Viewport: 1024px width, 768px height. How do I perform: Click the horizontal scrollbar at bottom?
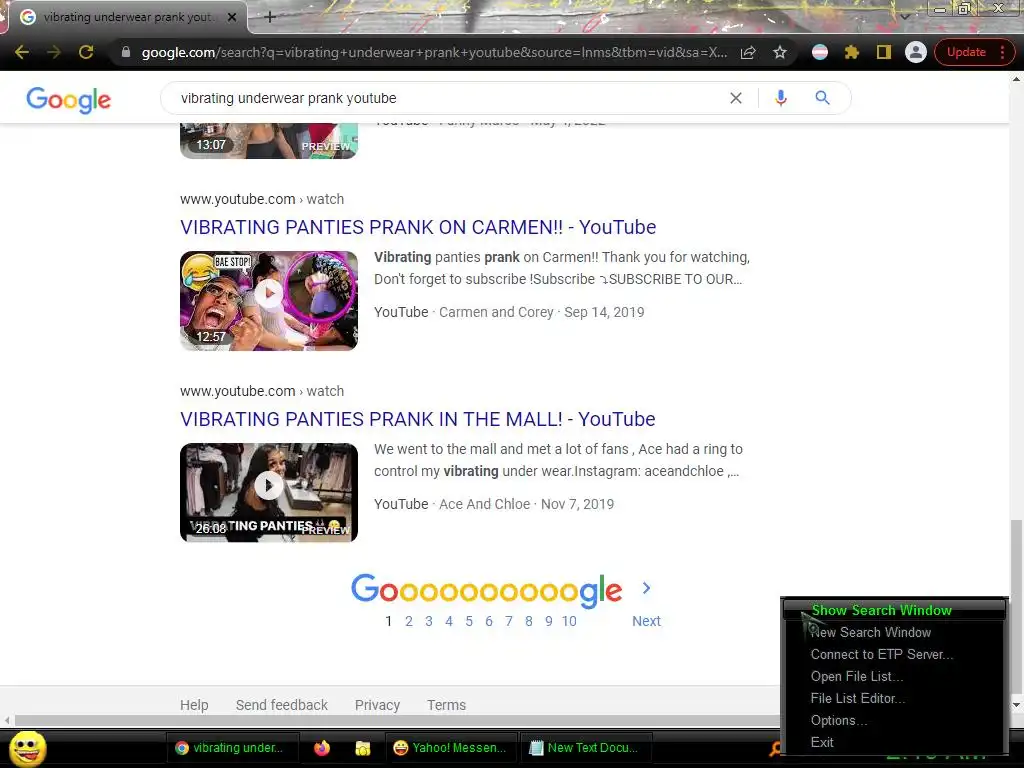coord(397,720)
